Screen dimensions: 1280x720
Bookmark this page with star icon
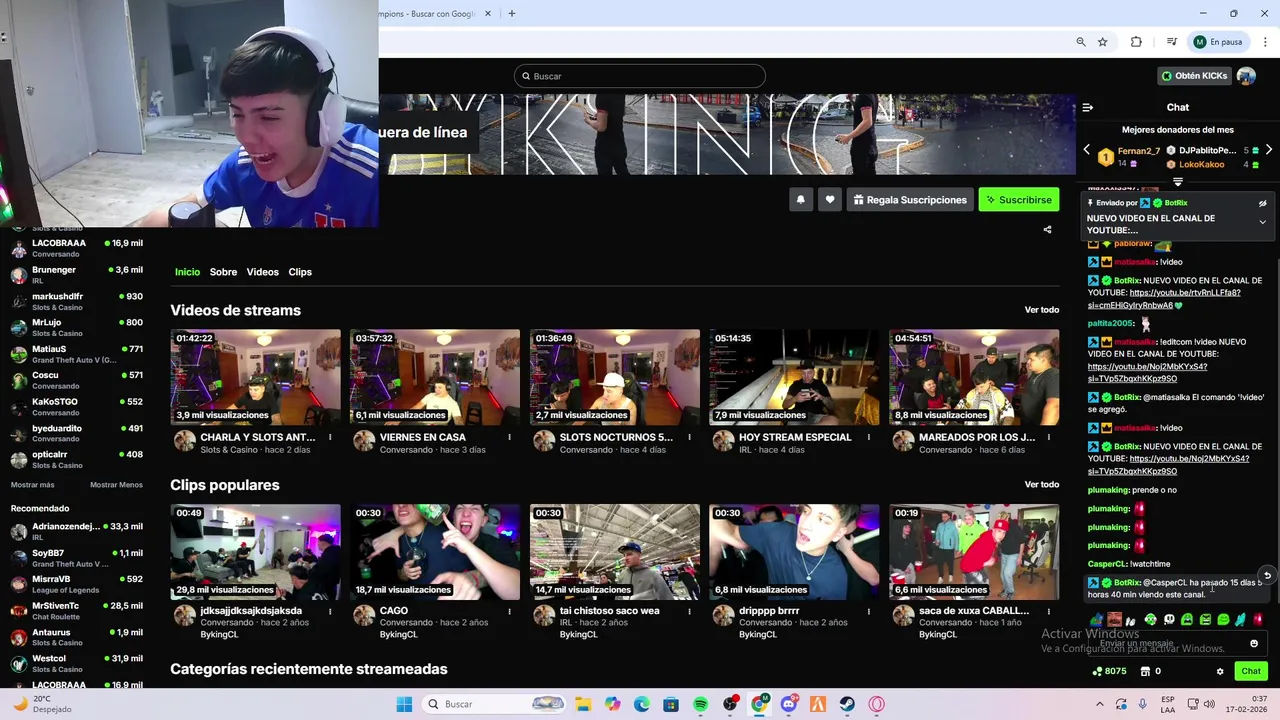(1102, 42)
